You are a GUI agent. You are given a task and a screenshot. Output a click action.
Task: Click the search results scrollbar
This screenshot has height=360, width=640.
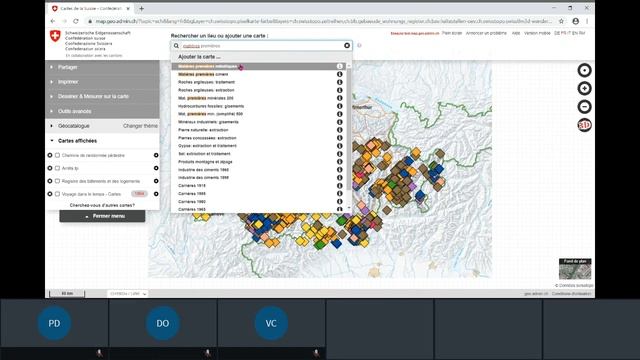tap(349, 129)
